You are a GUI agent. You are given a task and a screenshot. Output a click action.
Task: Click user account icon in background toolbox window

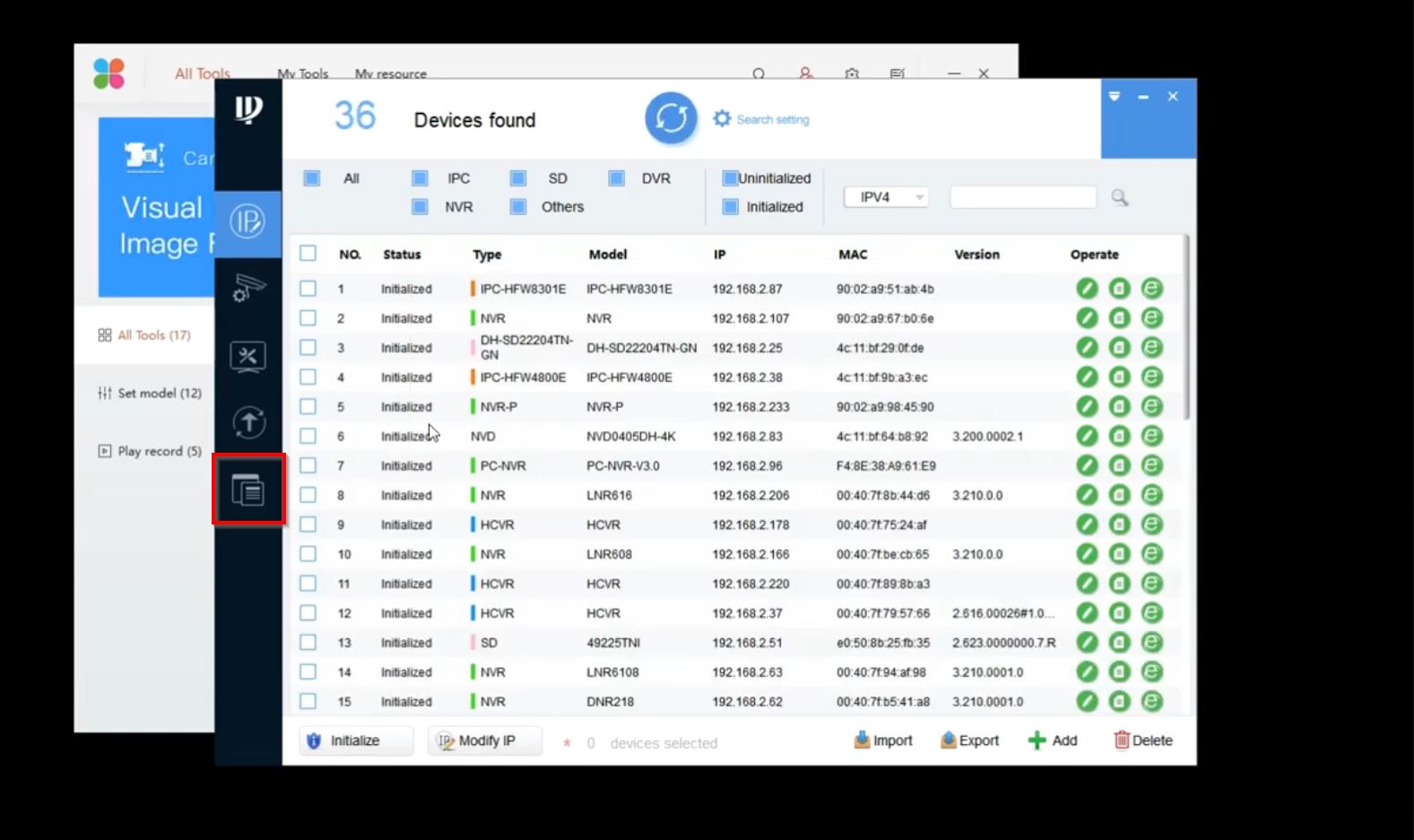coord(805,74)
